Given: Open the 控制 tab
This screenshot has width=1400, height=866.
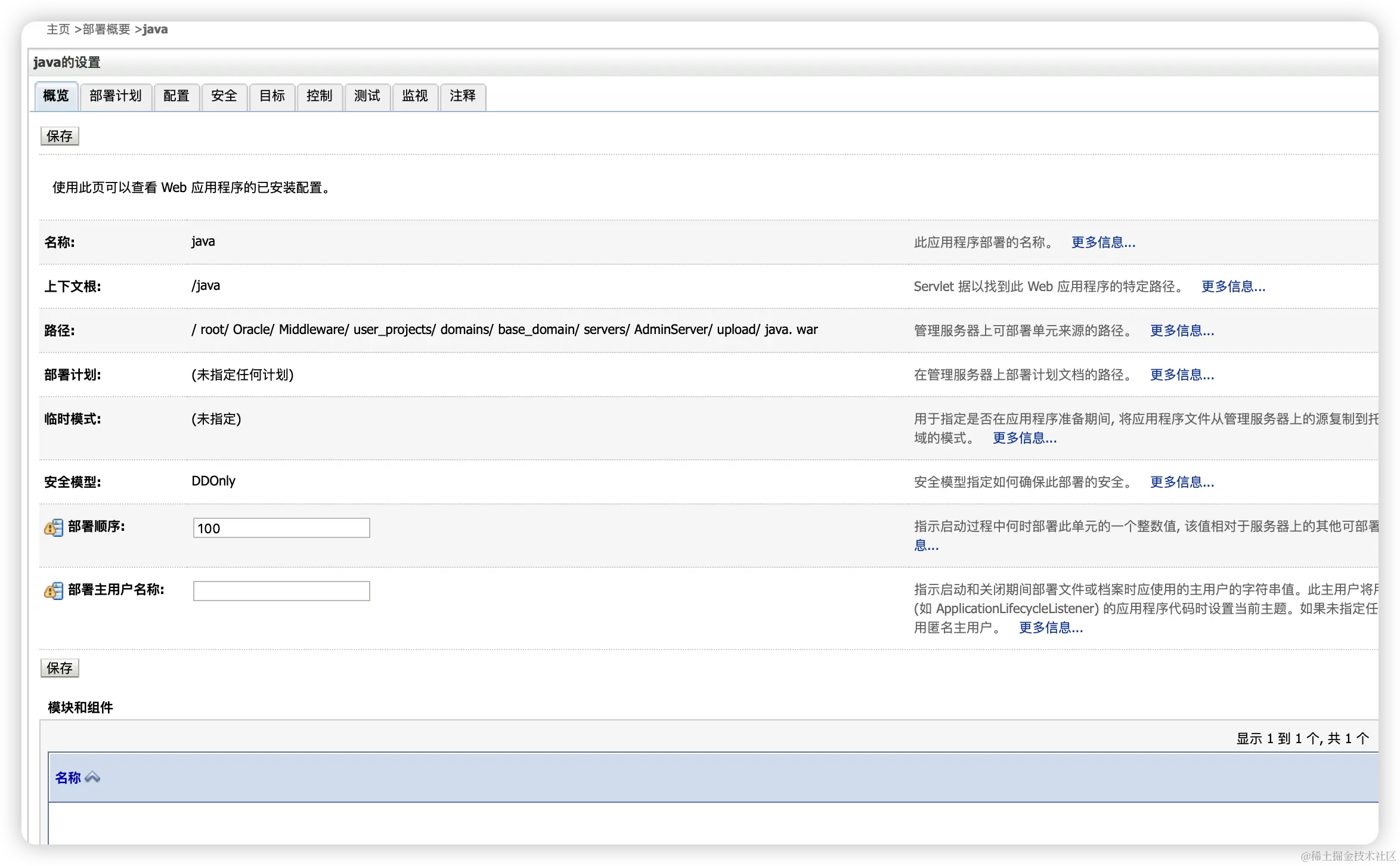Looking at the screenshot, I should point(320,96).
